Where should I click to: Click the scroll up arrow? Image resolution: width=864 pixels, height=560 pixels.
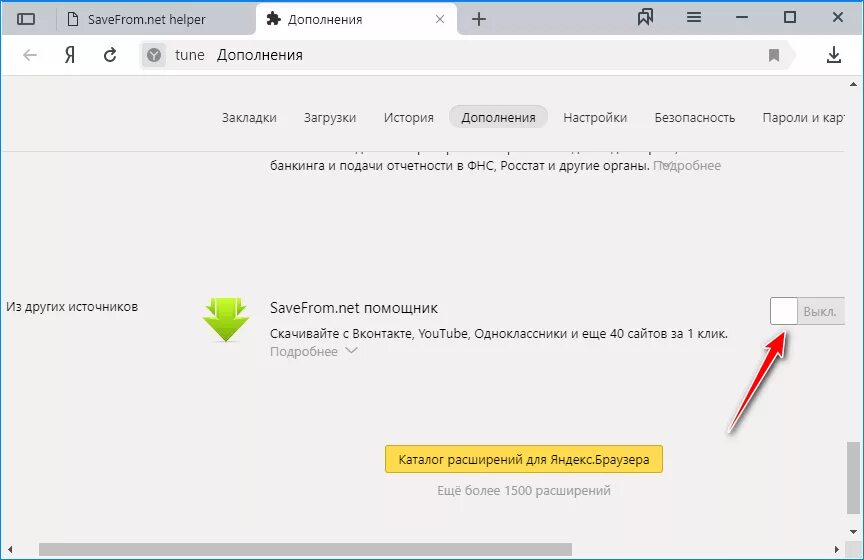[x=853, y=84]
